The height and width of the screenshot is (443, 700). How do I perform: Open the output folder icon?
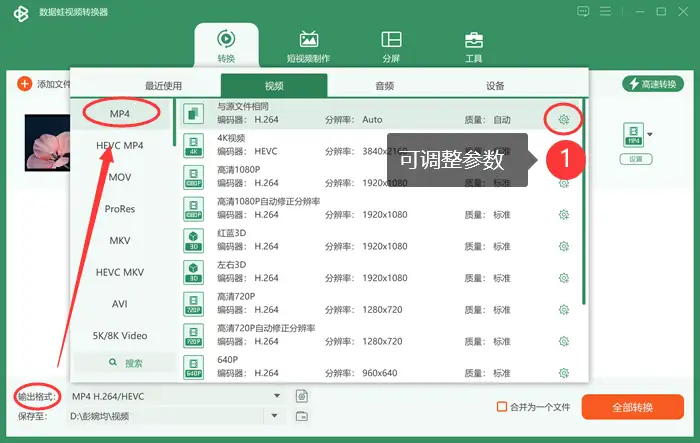tap(302, 416)
